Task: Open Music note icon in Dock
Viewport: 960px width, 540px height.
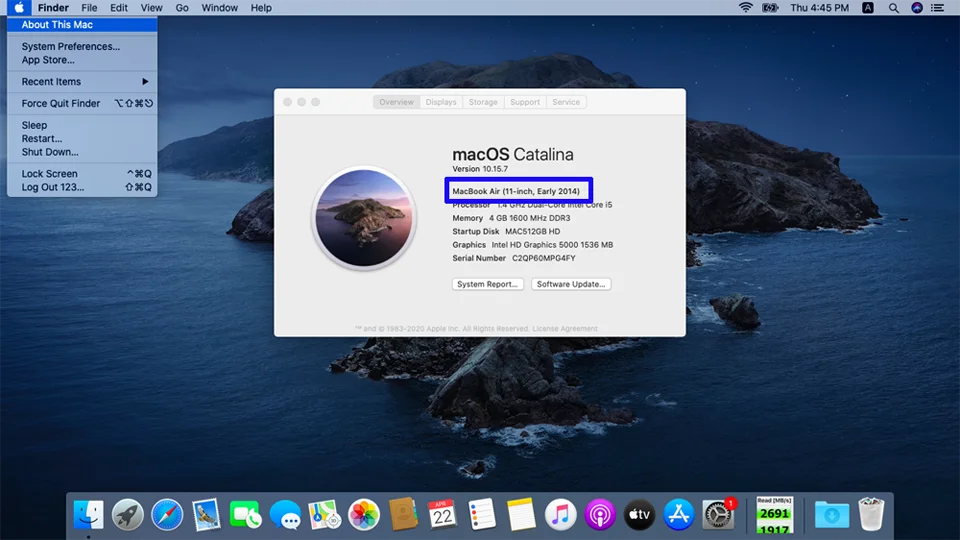Action: (x=560, y=514)
